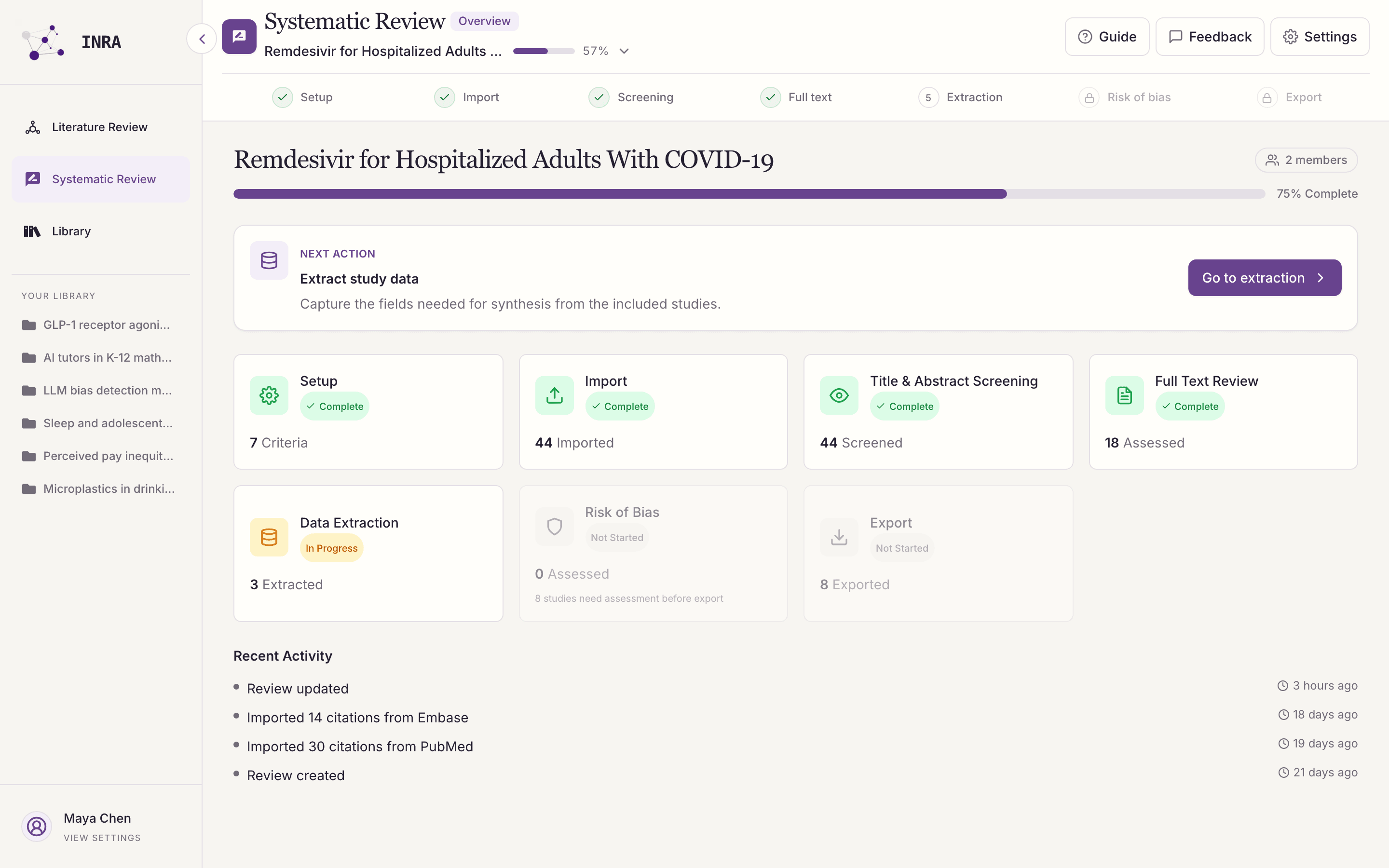The height and width of the screenshot is (868, 1389).
Task: Click the members people icon
Action: [1272, 160]
